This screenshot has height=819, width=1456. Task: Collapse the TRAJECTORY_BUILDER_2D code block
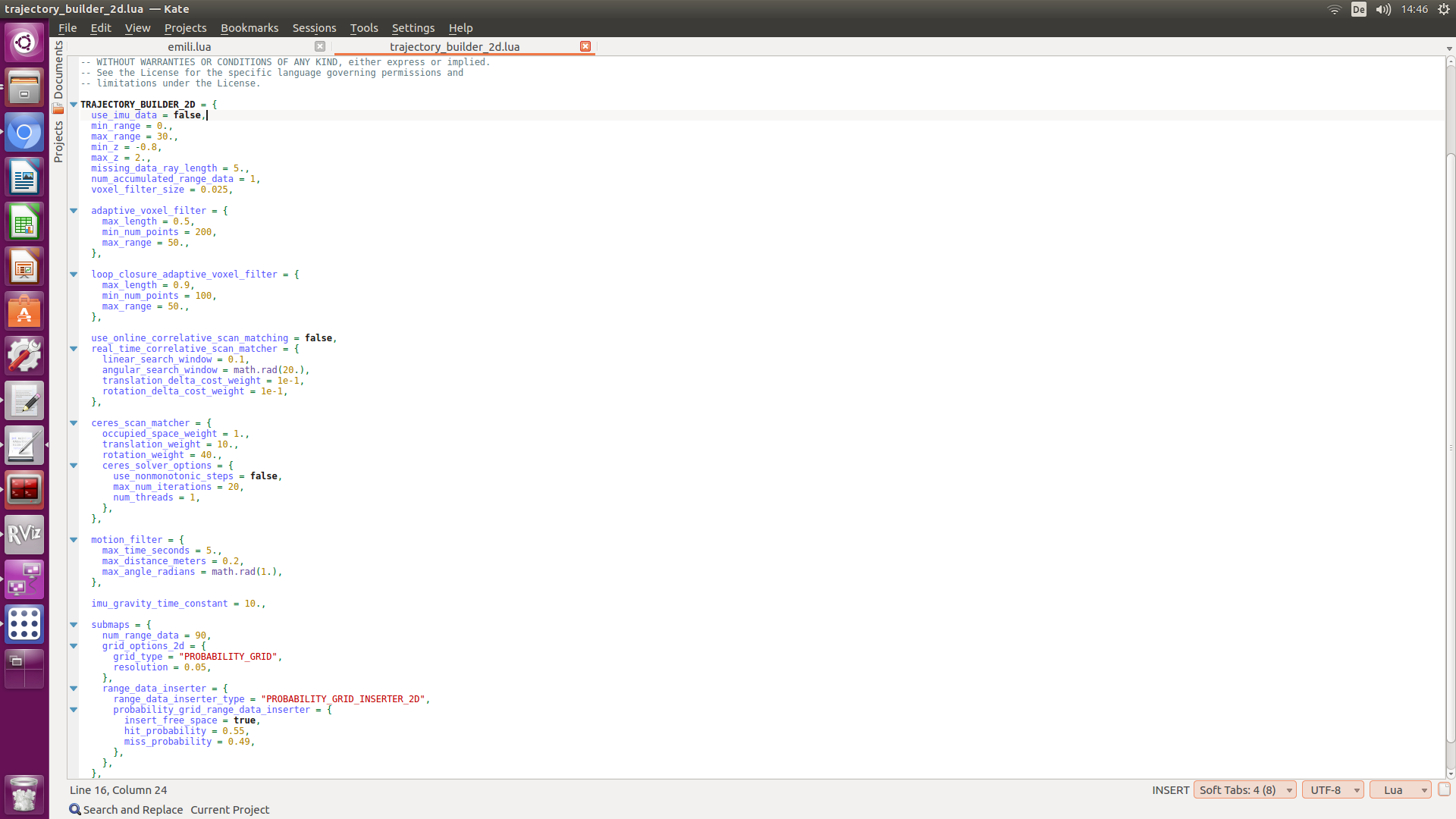point(74,105)
